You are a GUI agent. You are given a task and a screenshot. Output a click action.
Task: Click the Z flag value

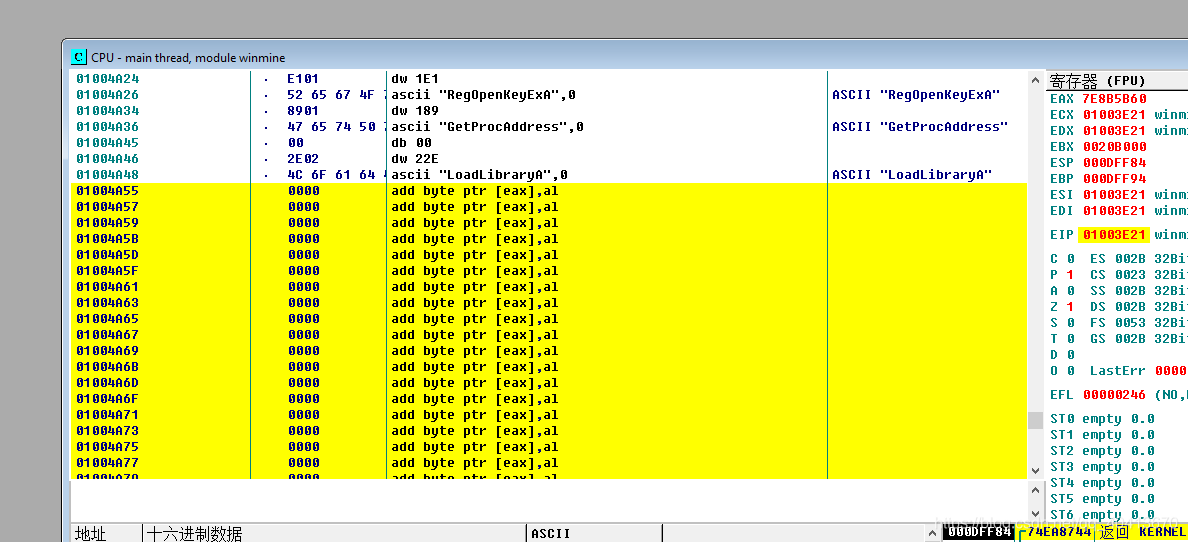pyautogui.click(x=1071, y=306)
